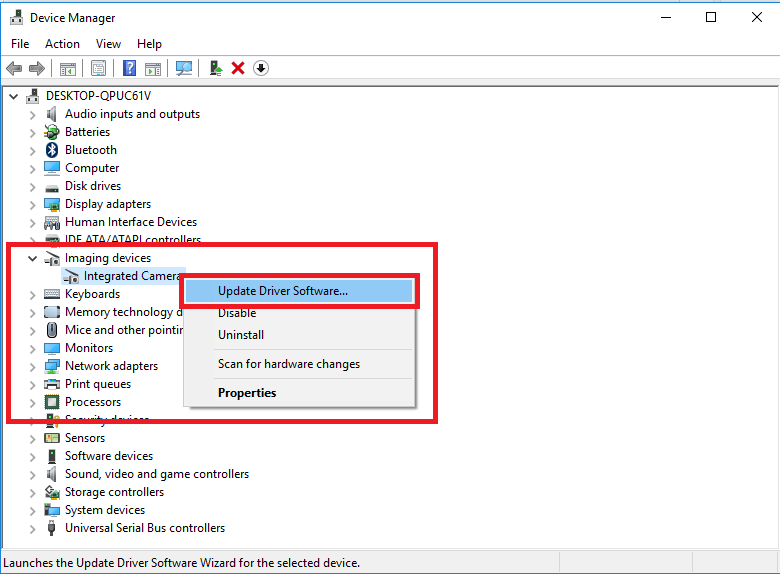The image size is (782, 574).
Task: Select Sound, video and game controllers
Action: point(157,474)
